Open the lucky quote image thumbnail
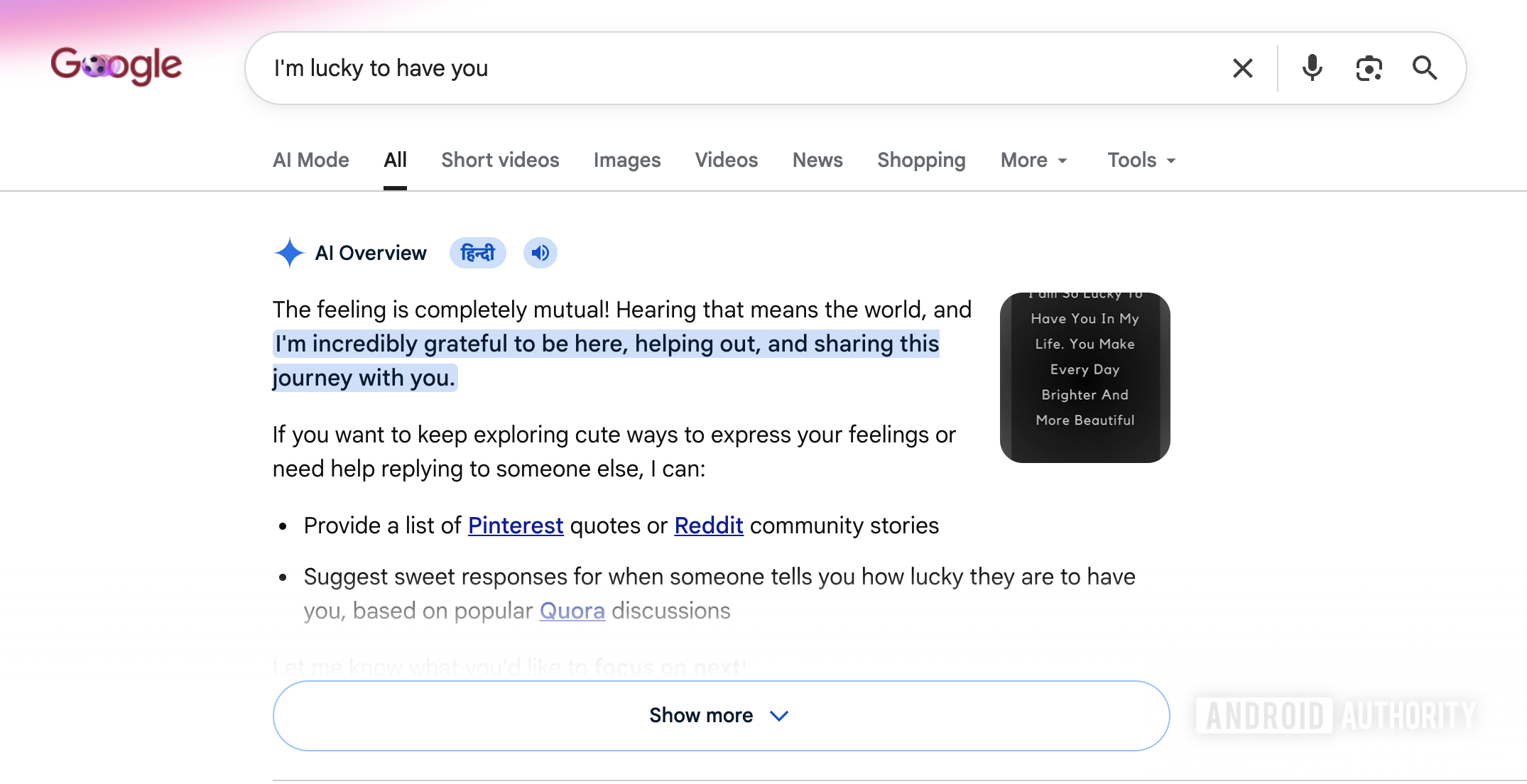The height and width of the screenshot is (784, 1527). tap(1085, 378)
